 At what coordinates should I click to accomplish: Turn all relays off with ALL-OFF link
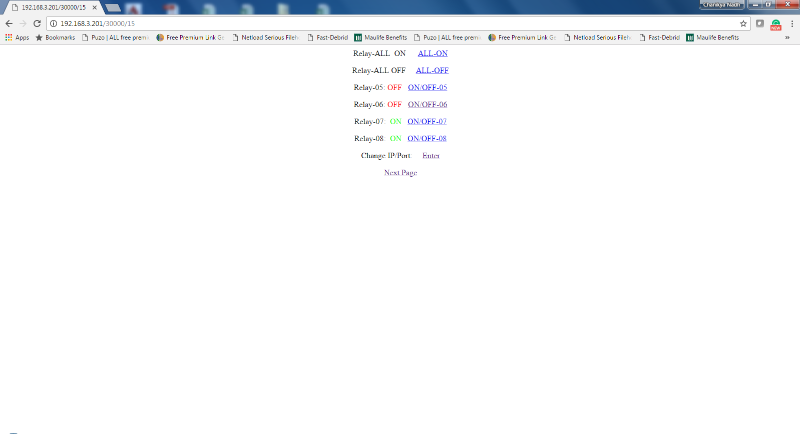[x=432, y=70]
